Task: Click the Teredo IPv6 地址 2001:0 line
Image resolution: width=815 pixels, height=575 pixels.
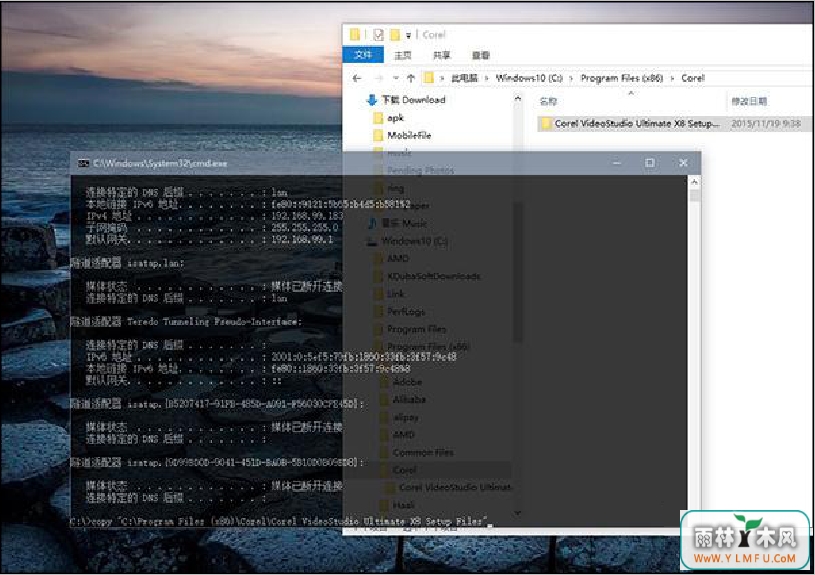Action: pyautogui.click(x=271, y=357)
